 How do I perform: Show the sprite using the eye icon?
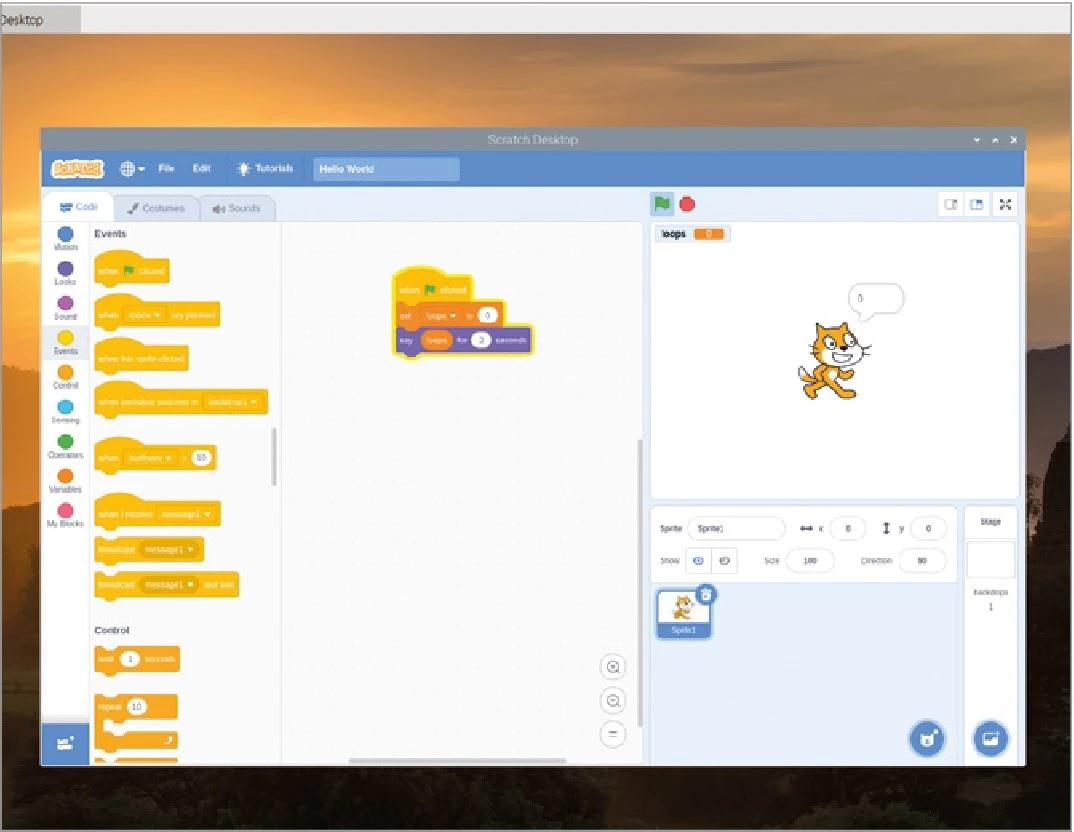(x=699, y=561)
